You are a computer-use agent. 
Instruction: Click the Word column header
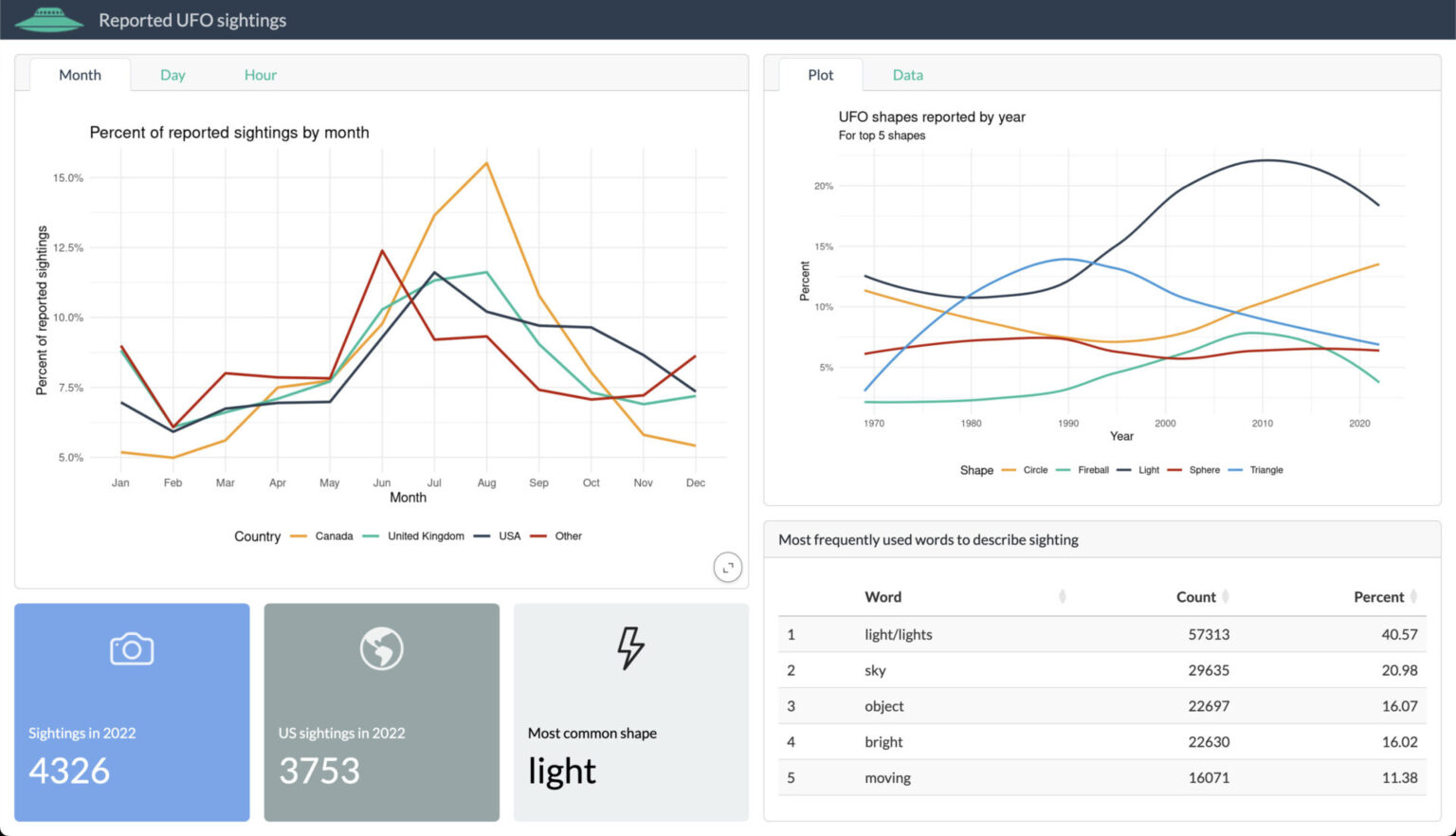(883, 596)
